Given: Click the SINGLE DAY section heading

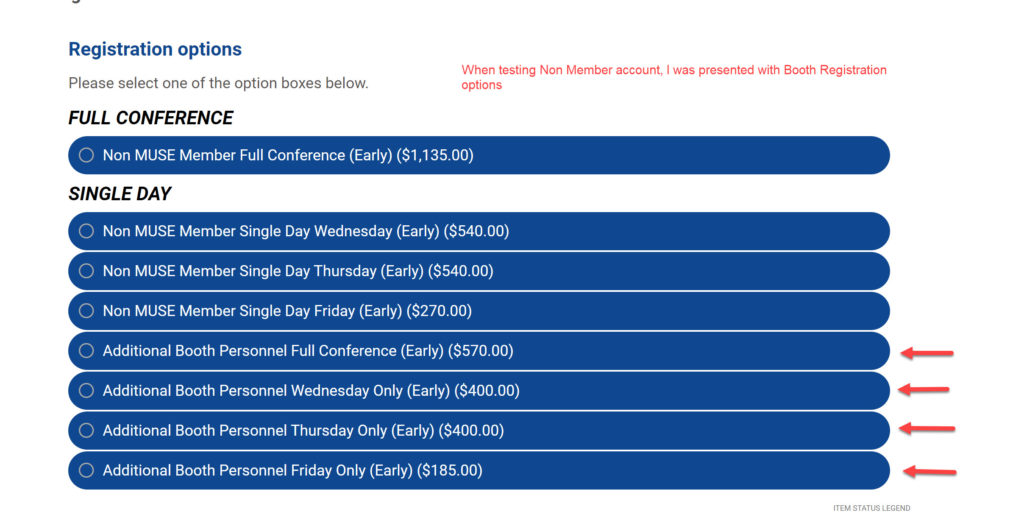Looking at the screenshot, I should click(120, 194).
